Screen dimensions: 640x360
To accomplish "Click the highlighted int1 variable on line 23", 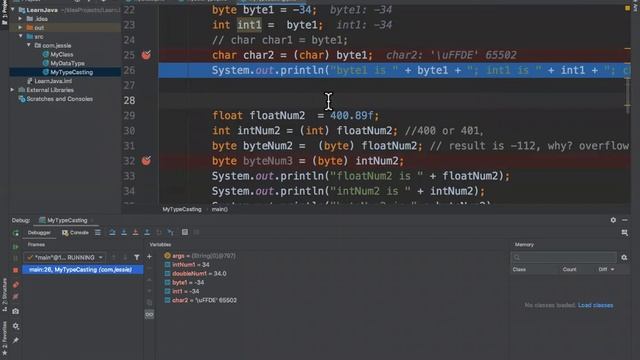I will click(x=249, y=25).
